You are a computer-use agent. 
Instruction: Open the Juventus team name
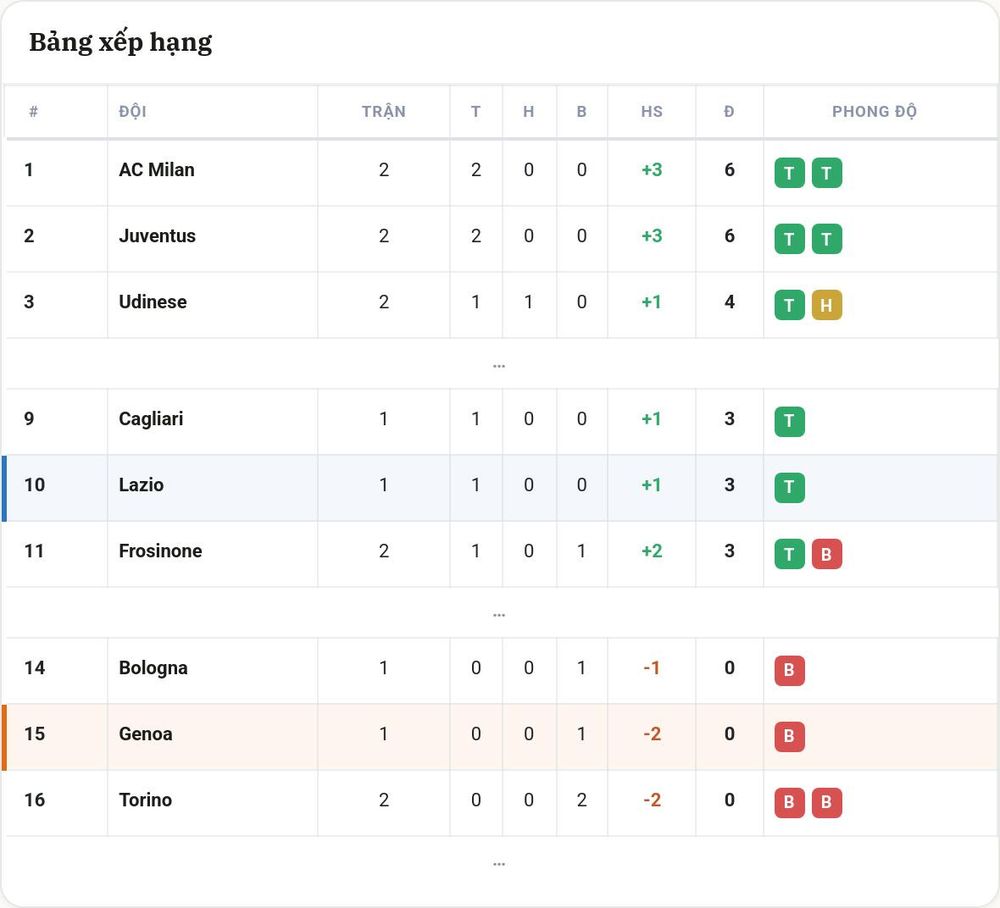tap(157, 236)
